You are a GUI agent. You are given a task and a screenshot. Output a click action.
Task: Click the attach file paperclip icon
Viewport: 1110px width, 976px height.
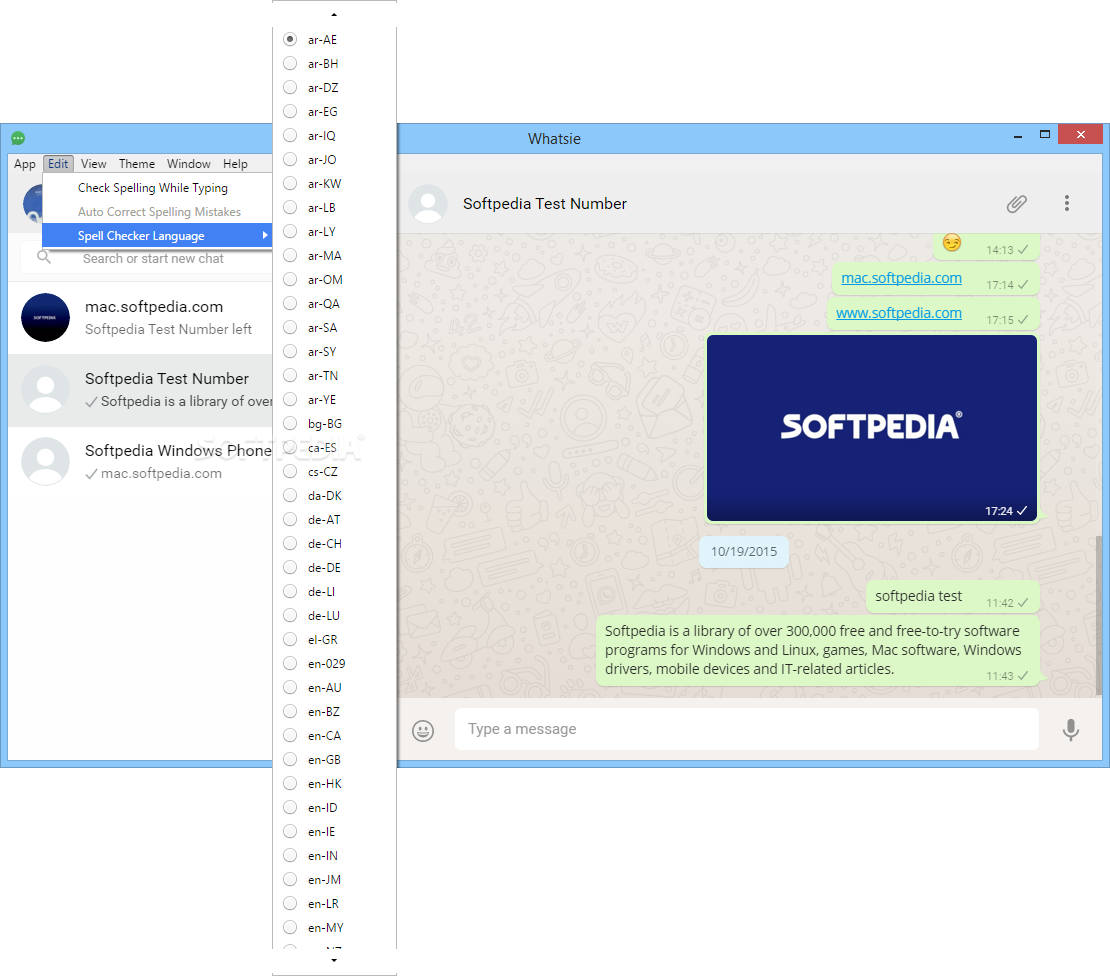(x=1017, y=204)
